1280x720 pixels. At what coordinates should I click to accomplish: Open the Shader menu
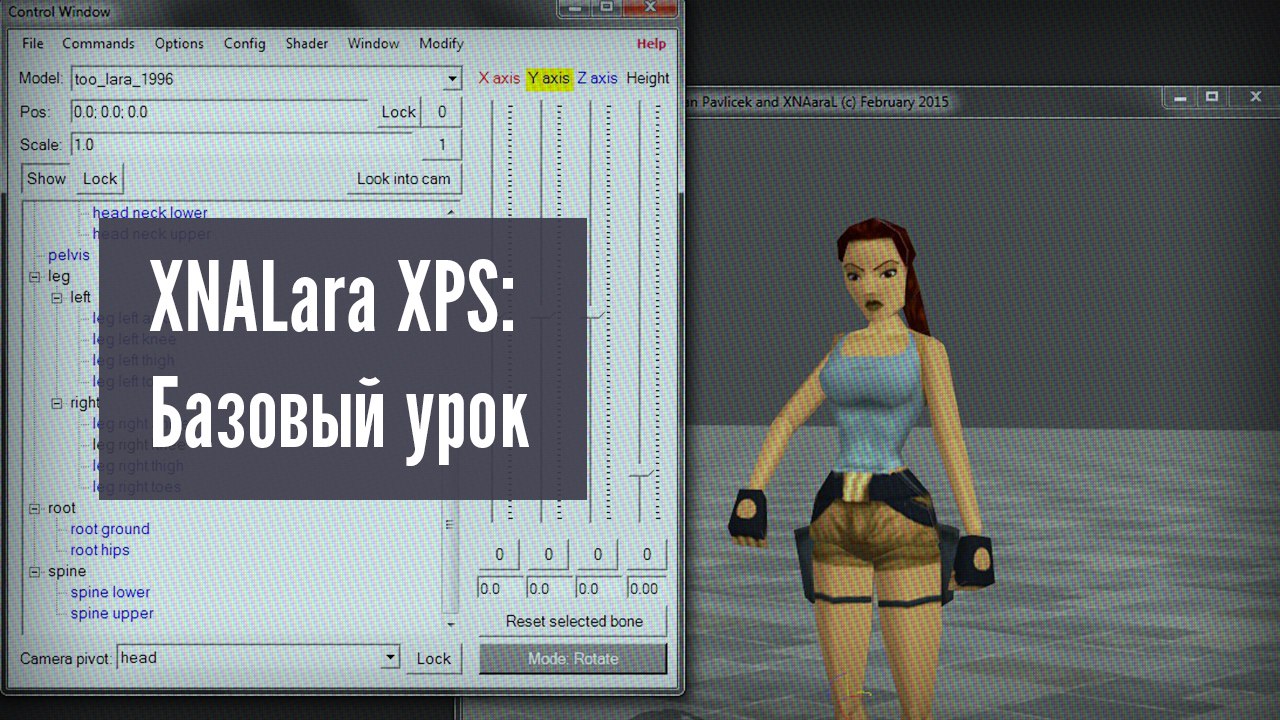point(307,43)
